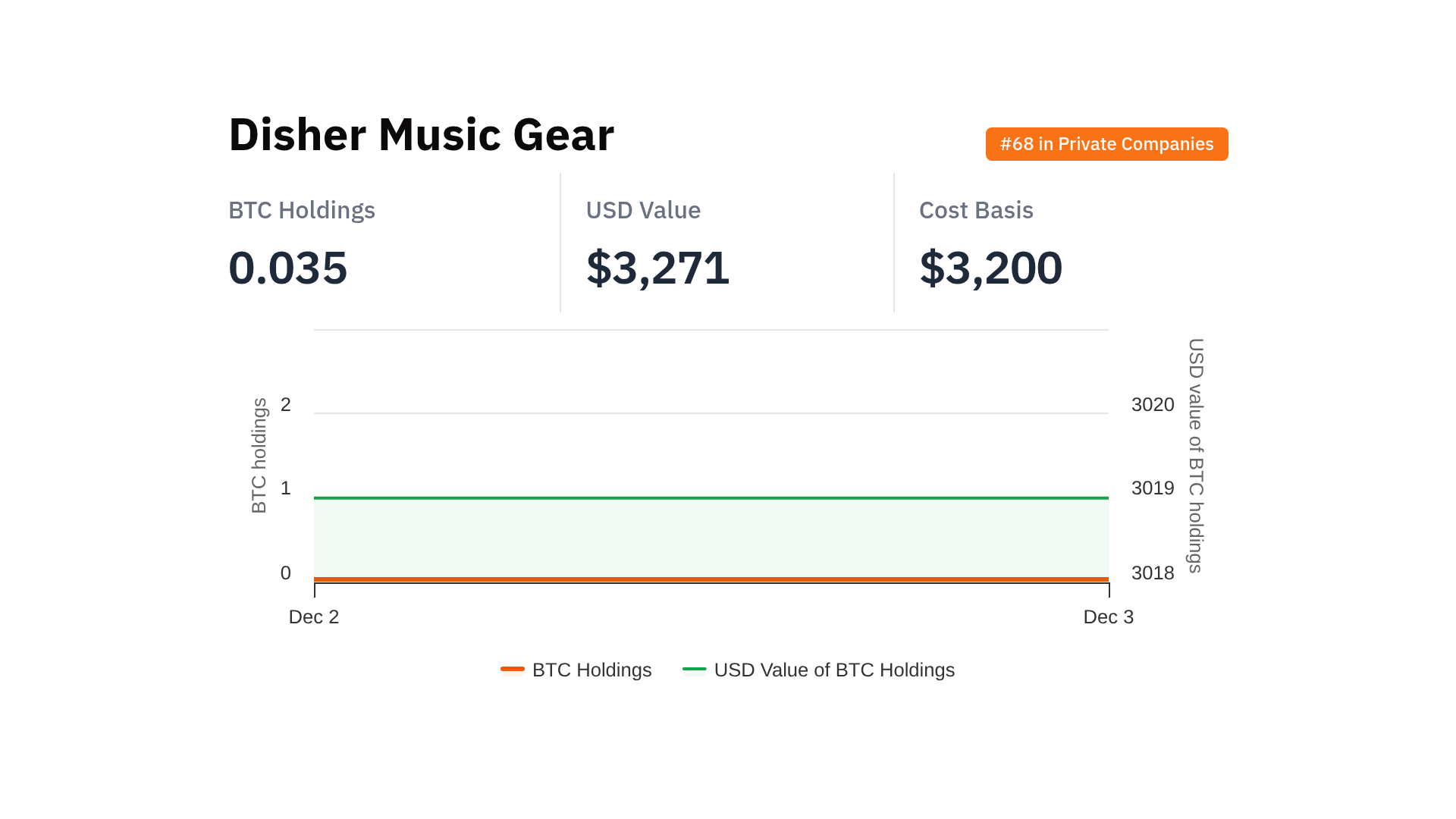Click the BTC Holdings stat label
This screenshot has width=1456, height=819.
302,210
